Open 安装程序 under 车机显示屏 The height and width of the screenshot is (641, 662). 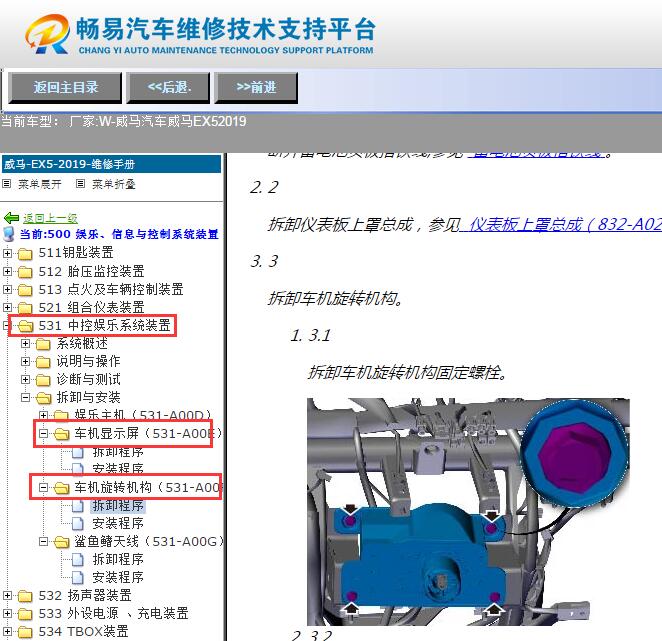click(x=118, y=469)
